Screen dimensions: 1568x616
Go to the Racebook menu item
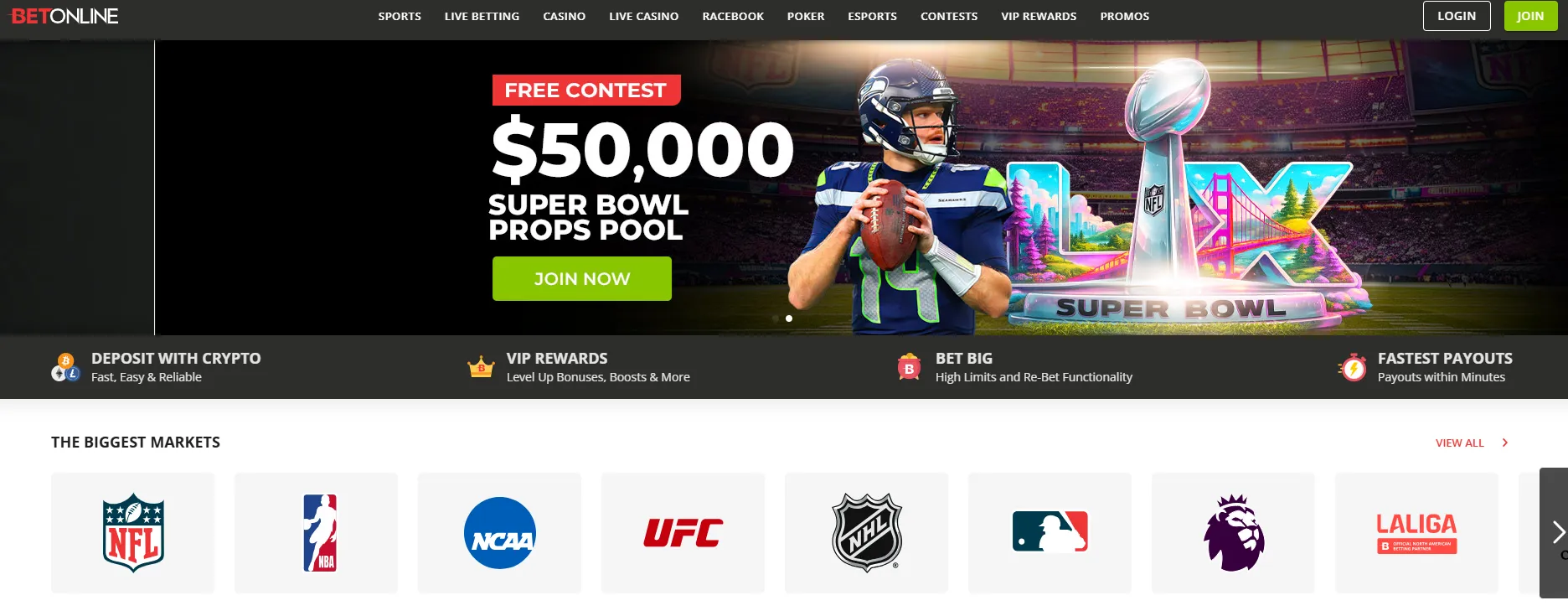[x=733, y=16]
